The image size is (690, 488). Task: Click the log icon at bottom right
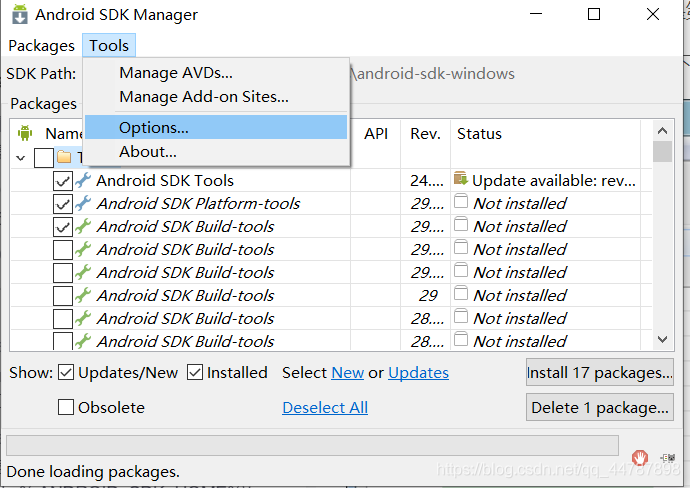click(668, 458)
